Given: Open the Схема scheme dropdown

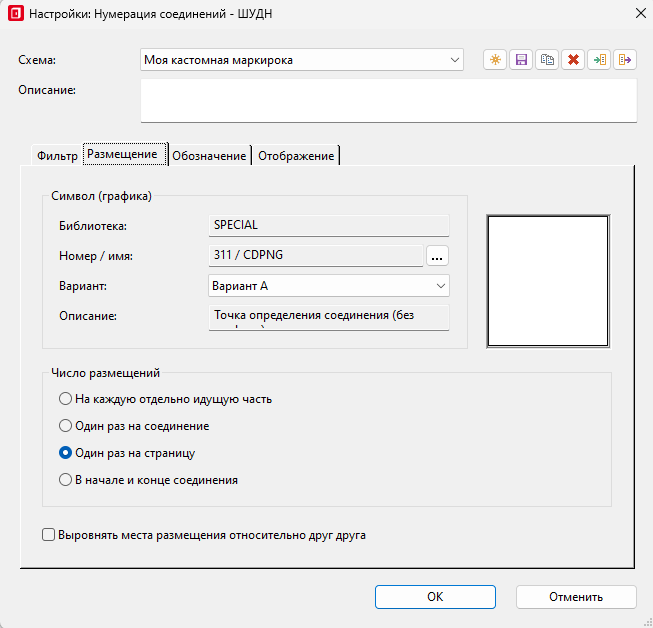Looking at the screenshot, I should point(302,60).
